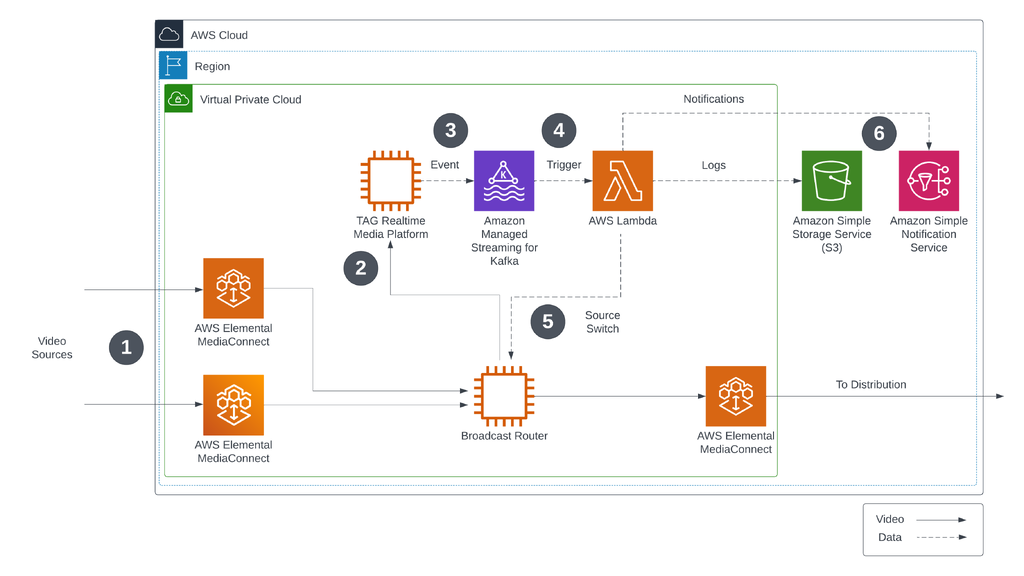The width and height of the screenshot is (1024, 576).
Task: Select the Virtual Private Cloud icon
Action: click(x=178, y=98)
